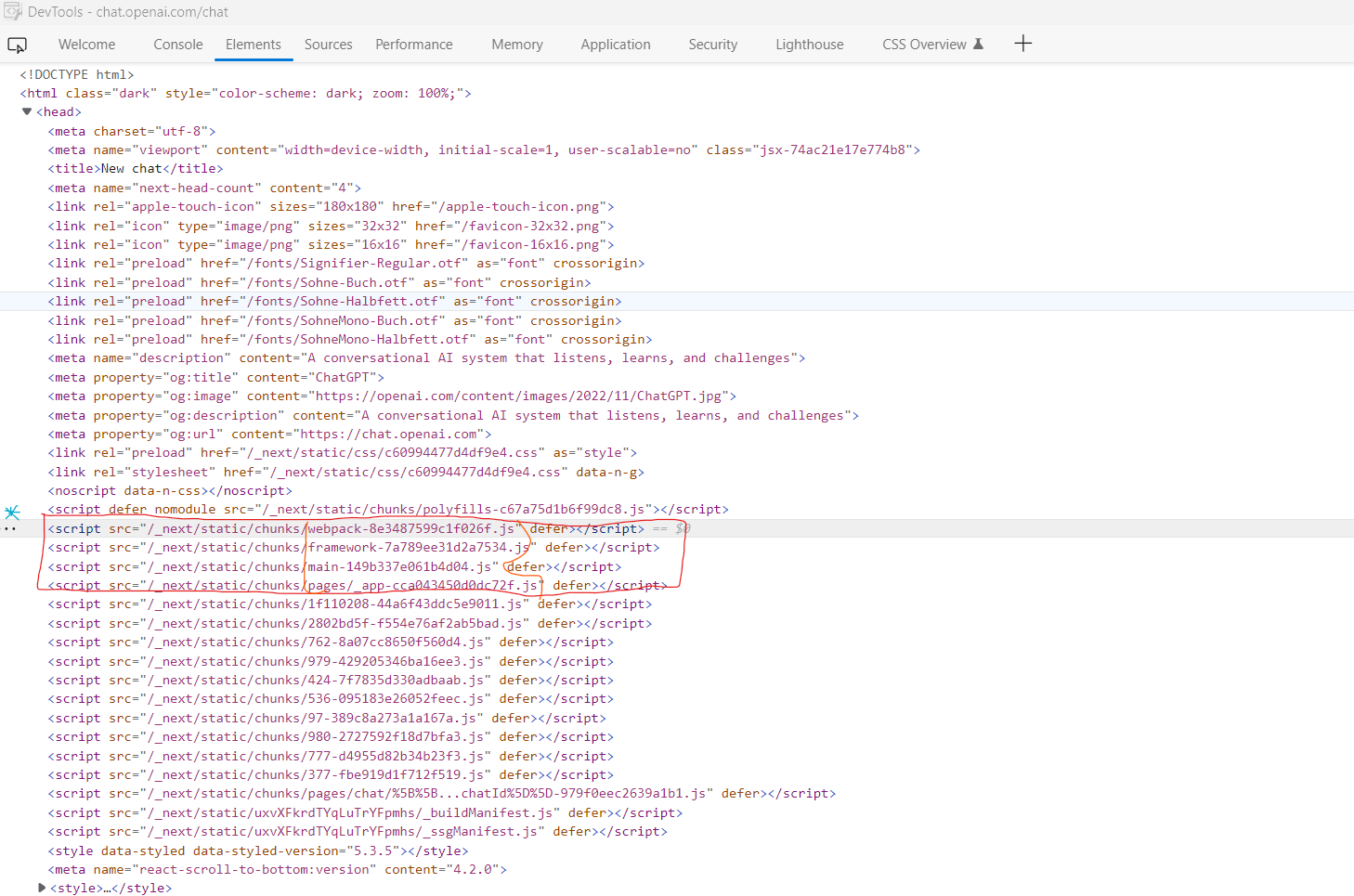Click the Performance tab
This screenshot has width=1354, height=896.
pyautogui.click(x=413, y=44)
